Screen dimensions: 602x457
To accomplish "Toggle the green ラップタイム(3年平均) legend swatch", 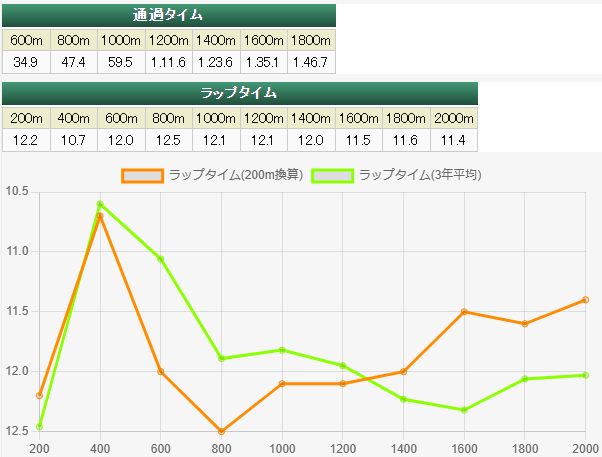I will click(x=332, y=175).
